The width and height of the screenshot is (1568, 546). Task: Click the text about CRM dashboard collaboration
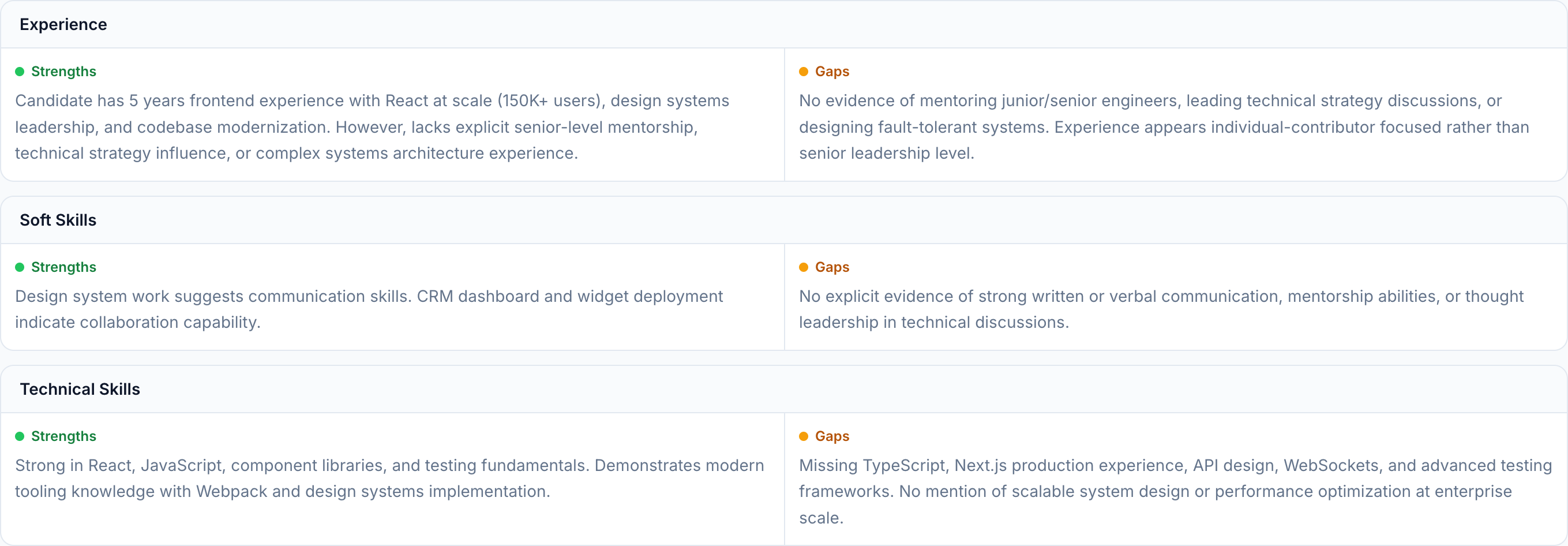pos(368,309)
